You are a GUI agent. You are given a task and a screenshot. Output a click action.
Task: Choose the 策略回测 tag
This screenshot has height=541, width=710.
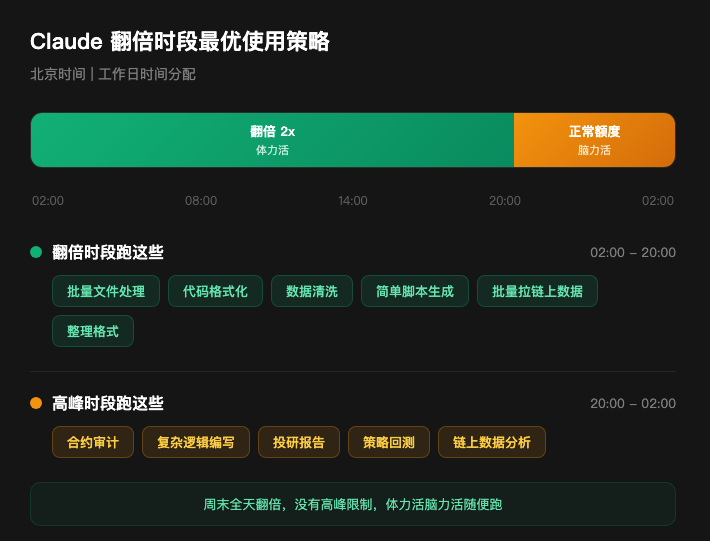tap(389, 442)
